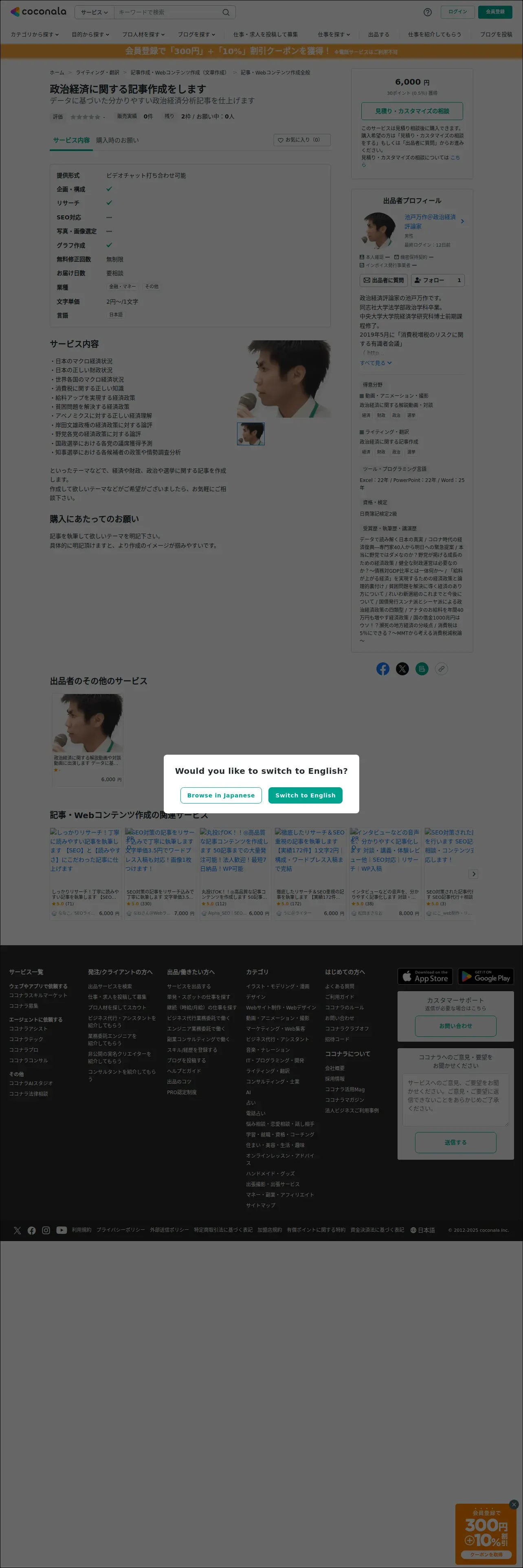Open PRO認定制度 footer link
Image resolution: width=523 pixels, height=1568 pixels.
click(x=181, y=1093)
